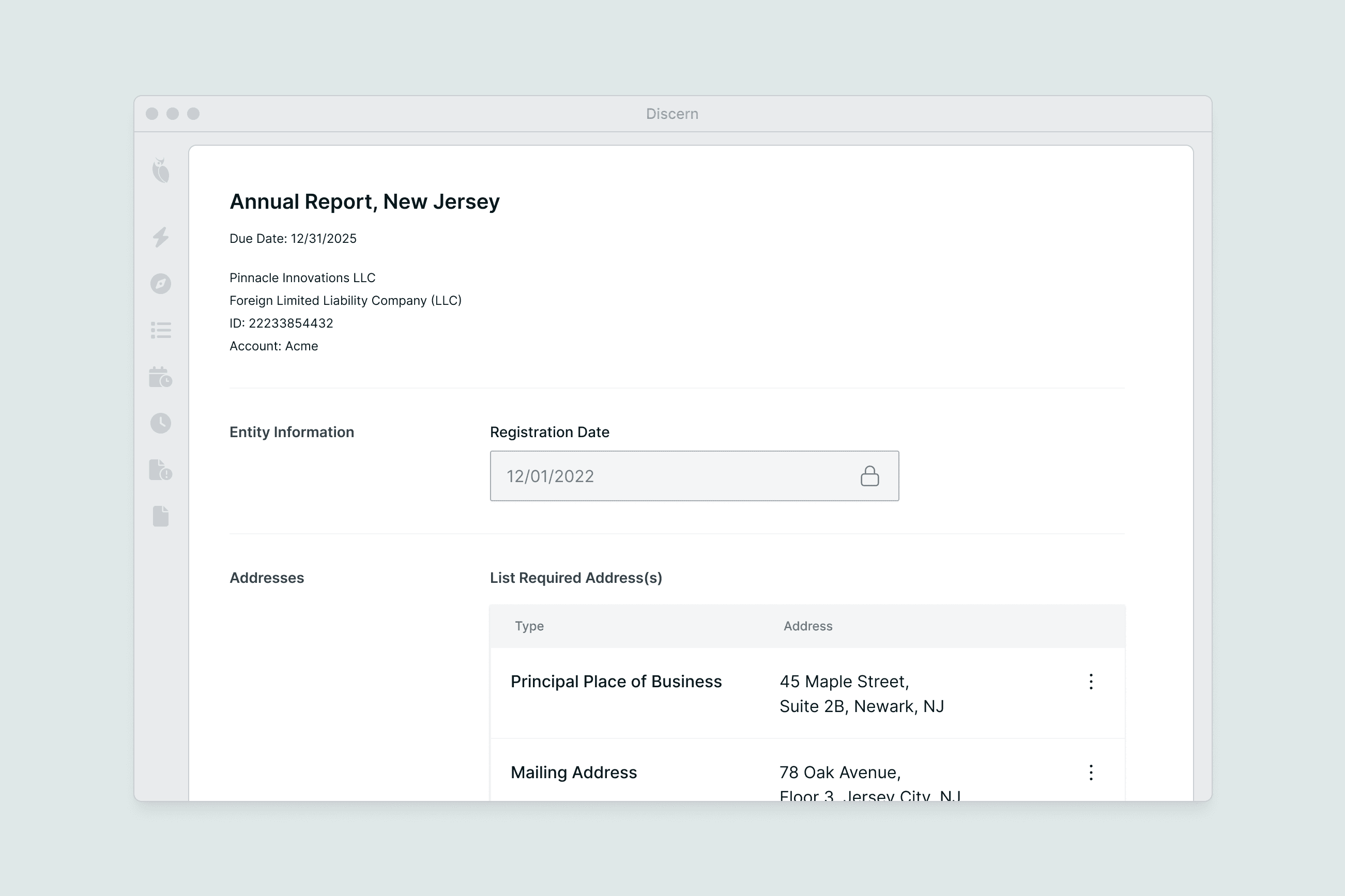This screenshot has height=896, width=1345.
Task: Open the list view sidebar icon
Action: tap(161, 330)
